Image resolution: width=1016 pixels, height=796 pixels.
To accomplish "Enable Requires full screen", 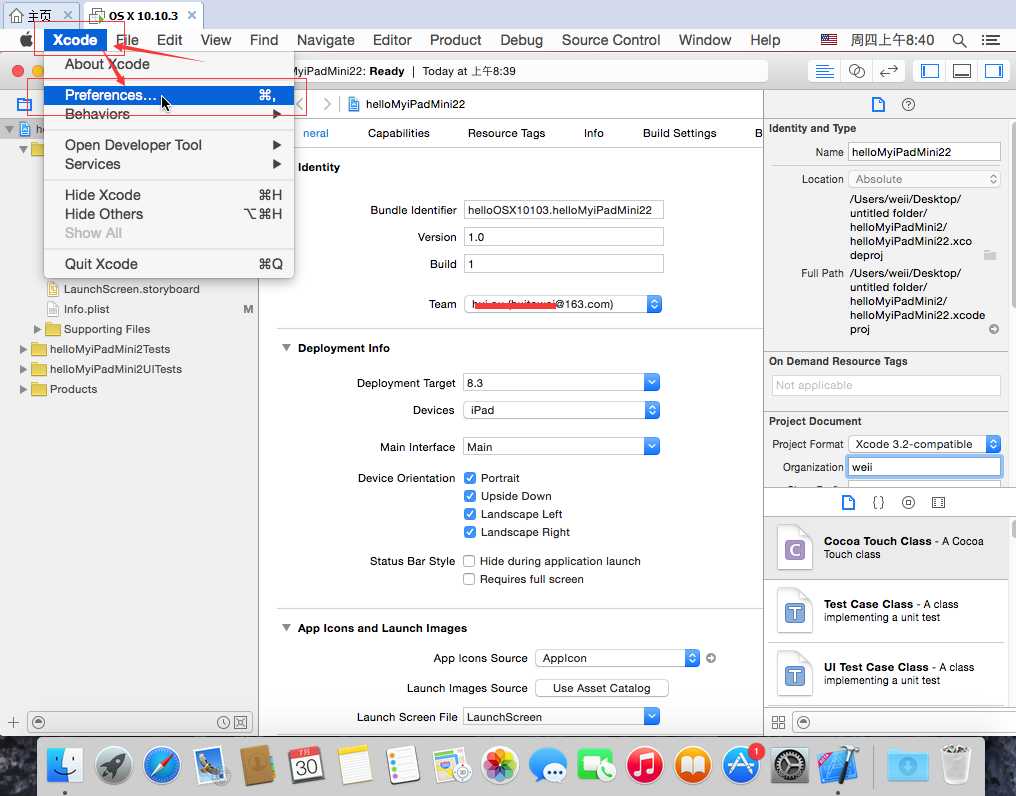I will [469, 579].
